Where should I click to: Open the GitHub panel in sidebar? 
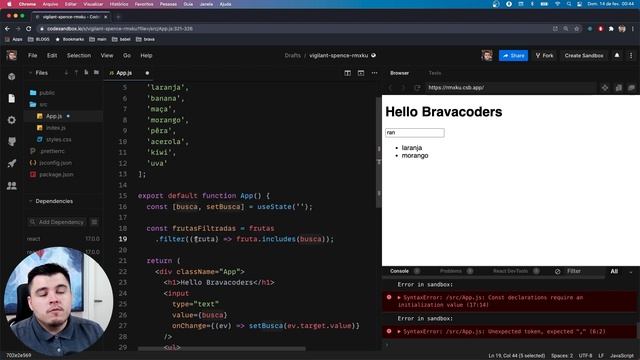point(11,142)
